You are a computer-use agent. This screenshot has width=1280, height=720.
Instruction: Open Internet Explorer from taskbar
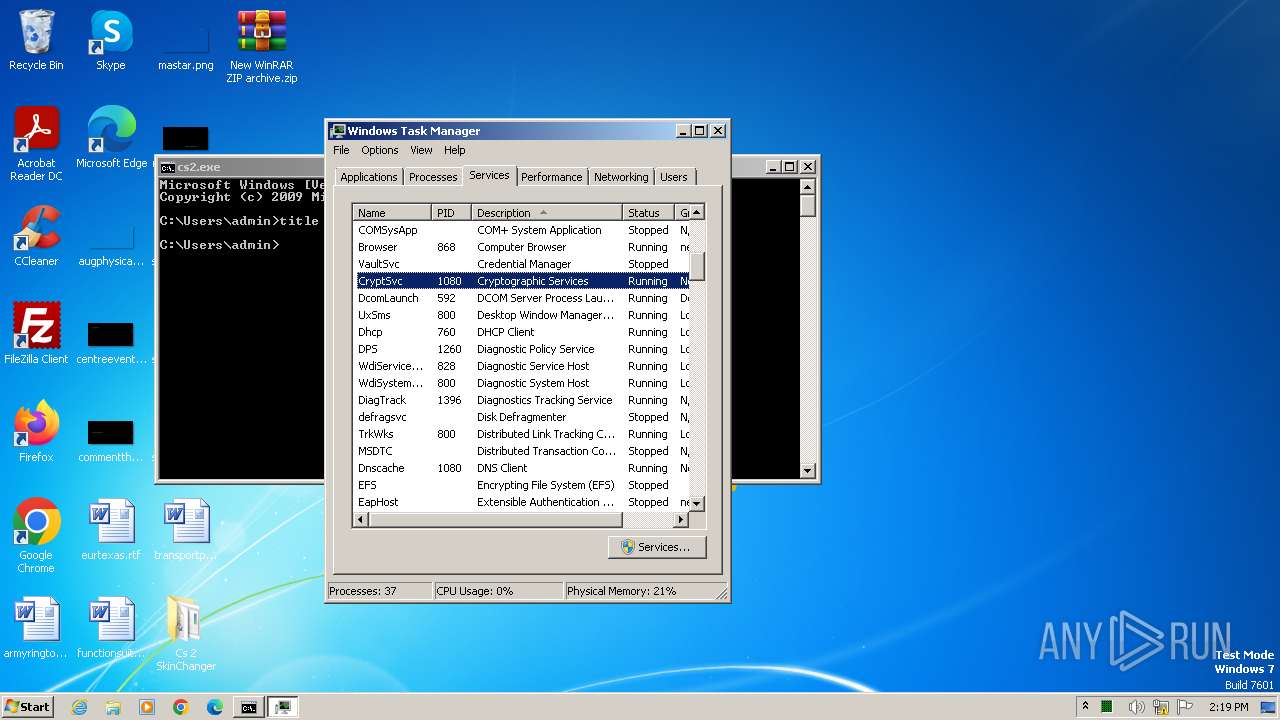79,707
